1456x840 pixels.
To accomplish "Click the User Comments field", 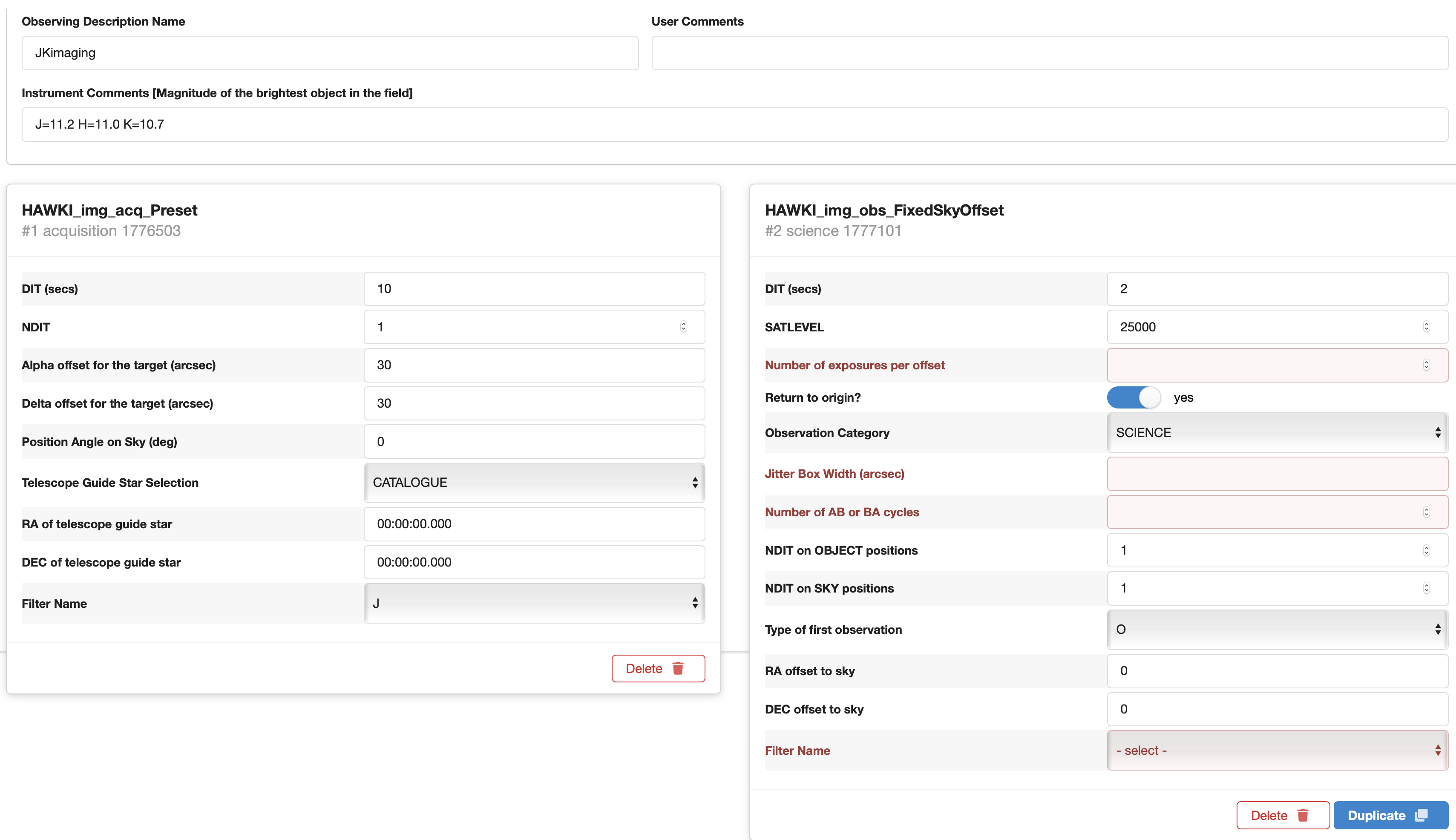I will click(x=1049, y=53).
